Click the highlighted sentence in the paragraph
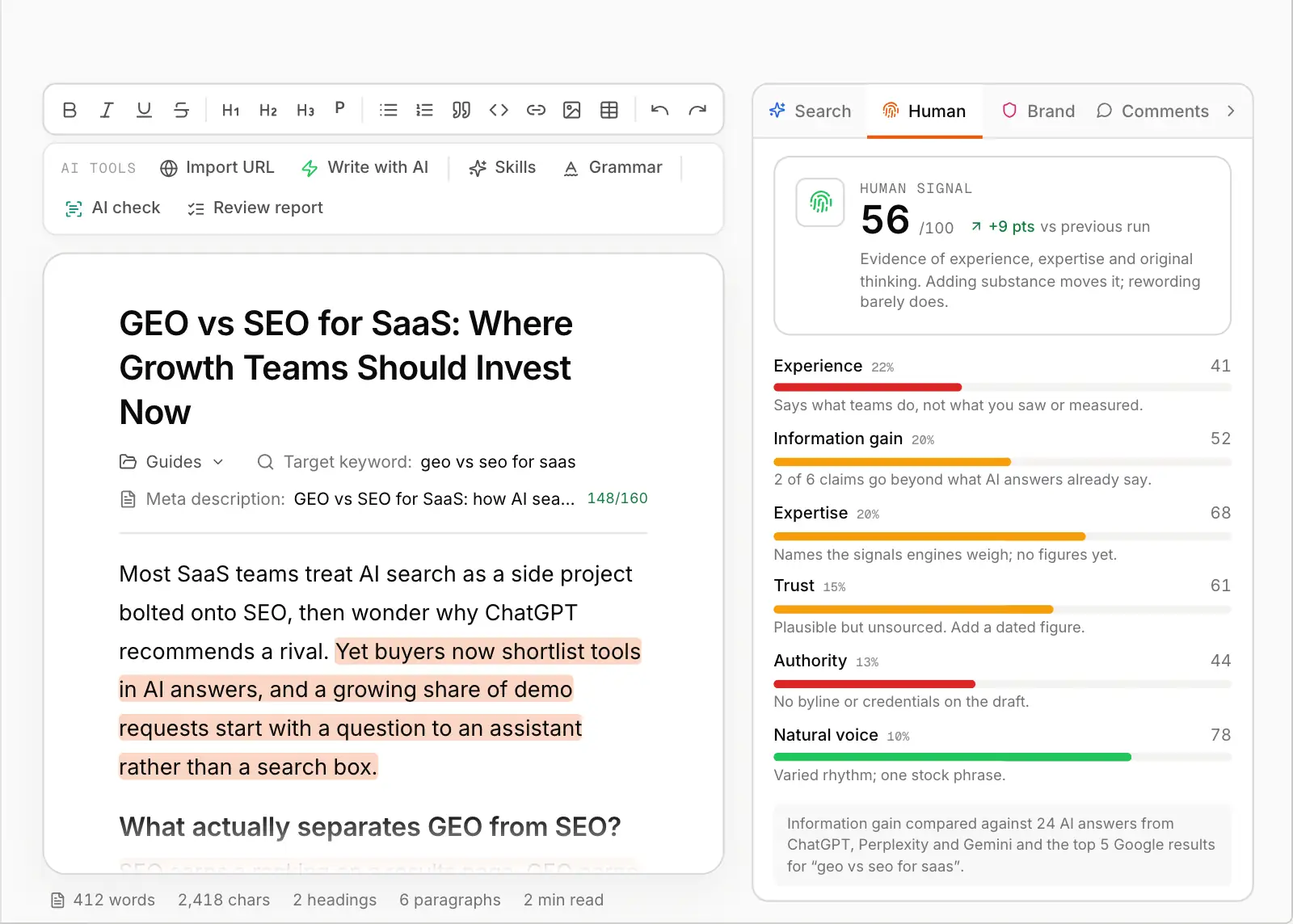The height and width of the screenshot is (924, 1293). point(380,709)
